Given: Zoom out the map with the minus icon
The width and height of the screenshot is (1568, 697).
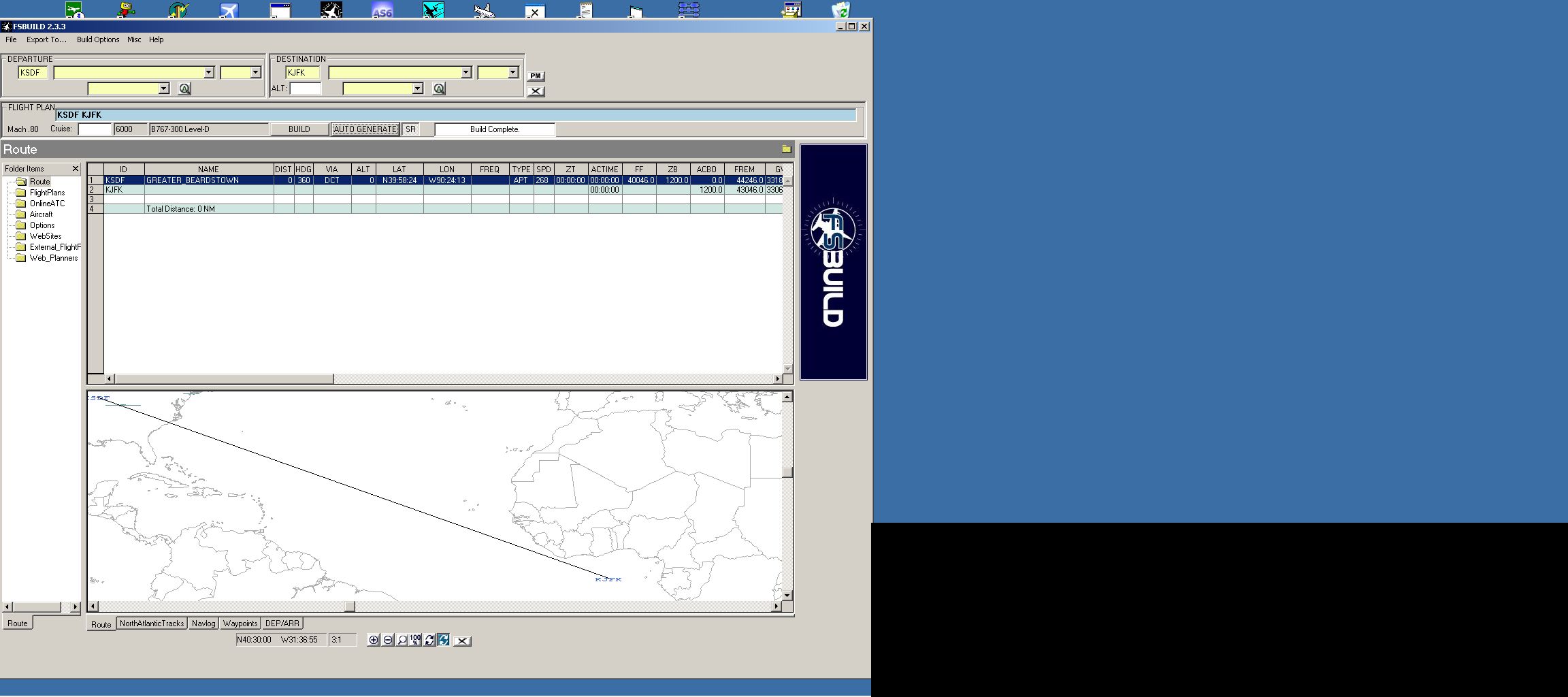Looking at the screenshot, I should (x=388, y=640).
